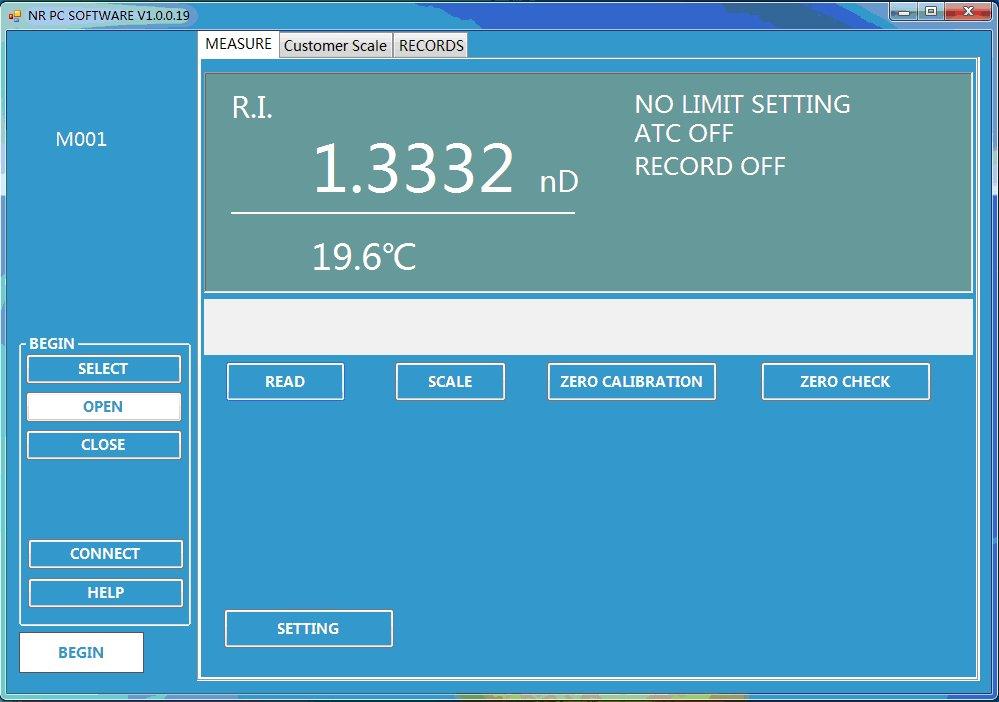Viewport: 999px width, 702px height.
Task: Click the SCALE button
Action: pos(450,381)
